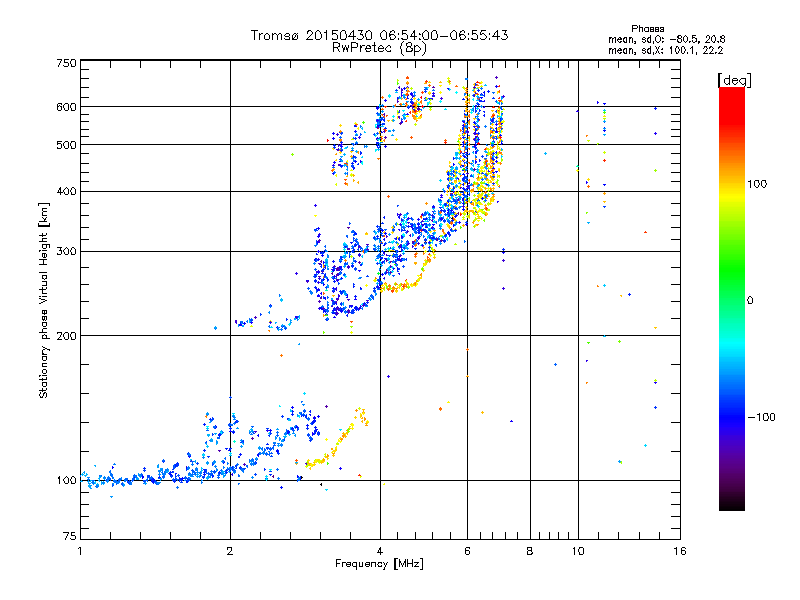This screenshot has height=600, width=800.
Task: Click the y-axis tick label "400"
Action: point(66,192)
